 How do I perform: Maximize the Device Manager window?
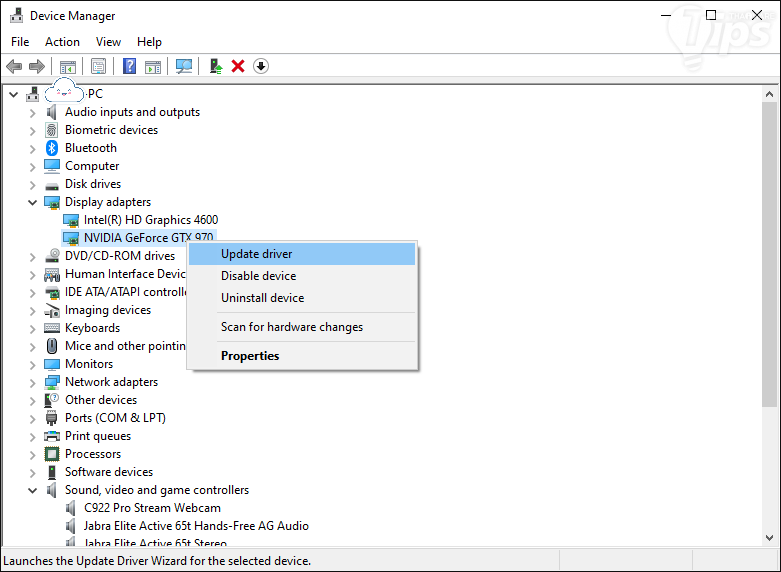(x=711, y=15)
